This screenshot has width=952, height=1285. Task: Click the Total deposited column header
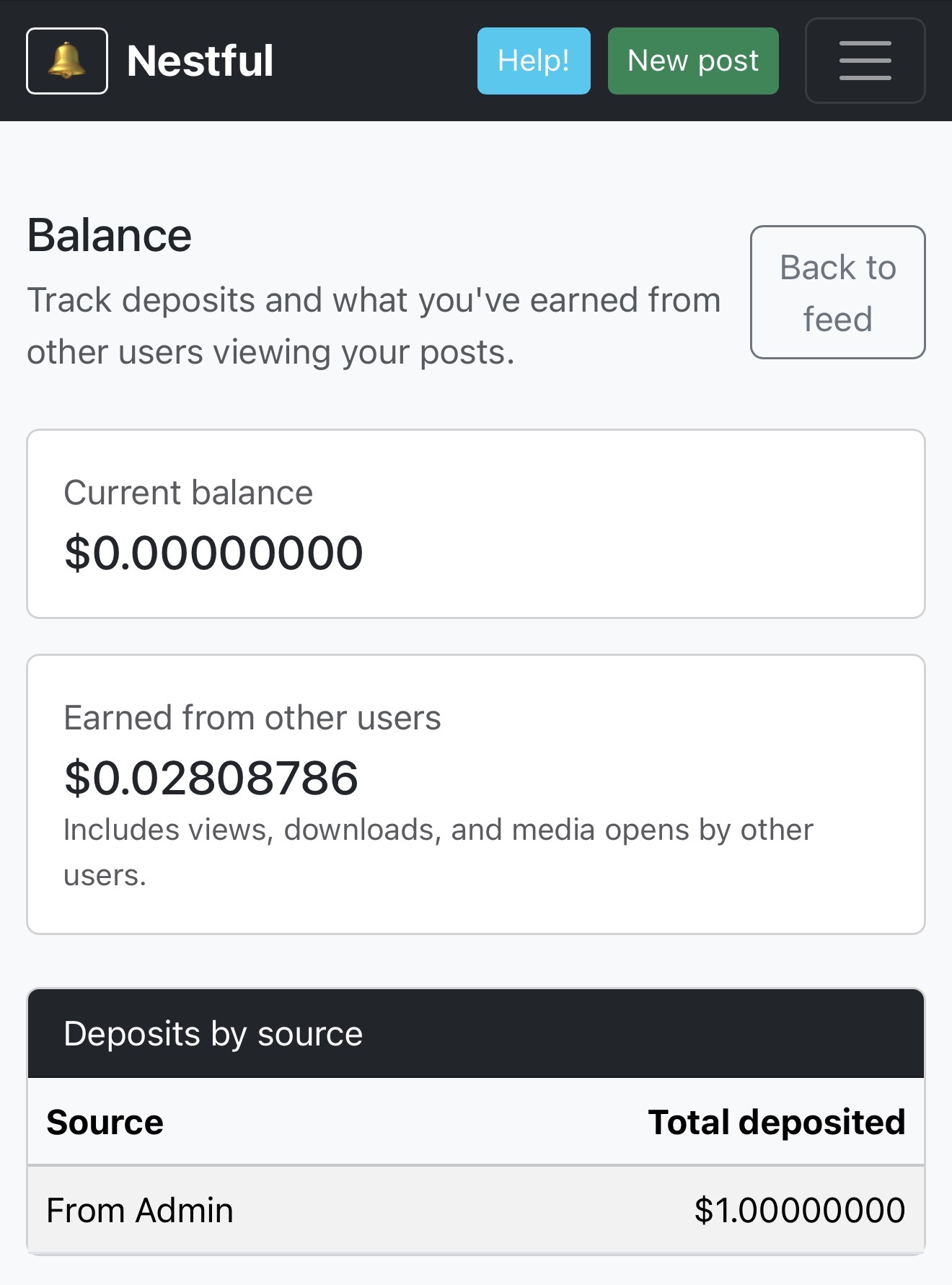[x=776, y=1122]
